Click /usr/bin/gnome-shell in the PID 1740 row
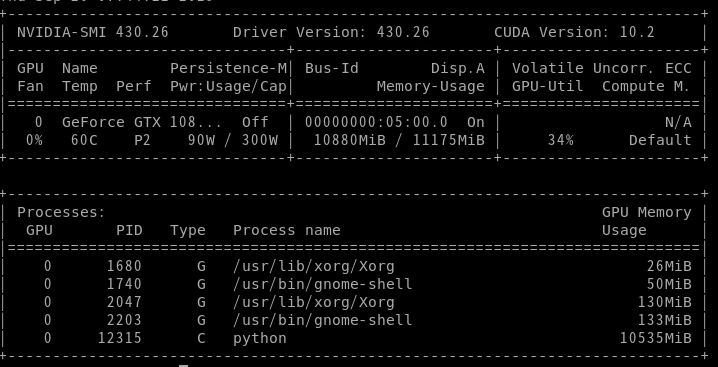 (323, 284)
